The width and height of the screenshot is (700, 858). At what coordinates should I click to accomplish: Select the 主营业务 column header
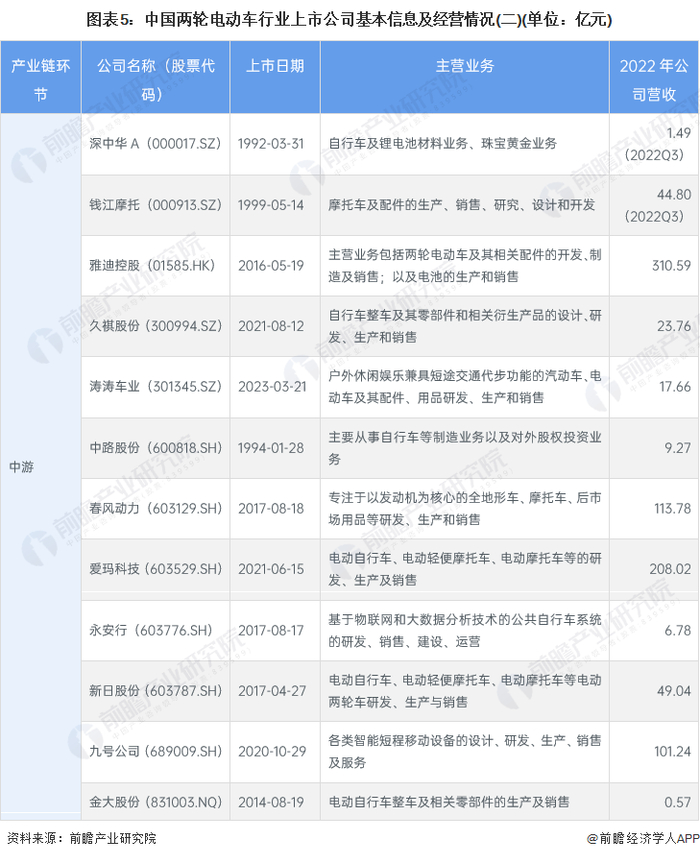click(465, 77)
